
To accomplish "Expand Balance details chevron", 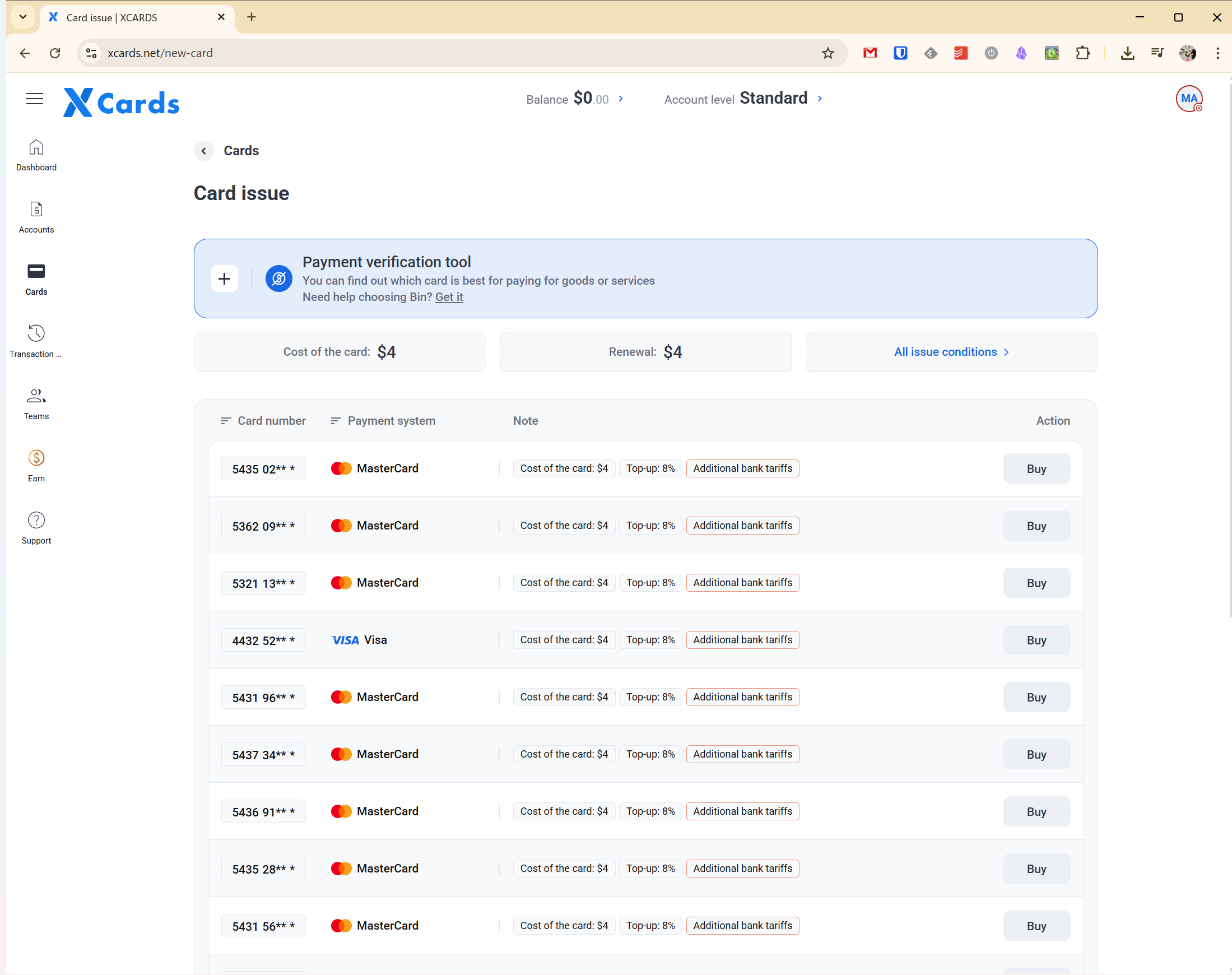I will pyautogui.click(x=621, y=99).
